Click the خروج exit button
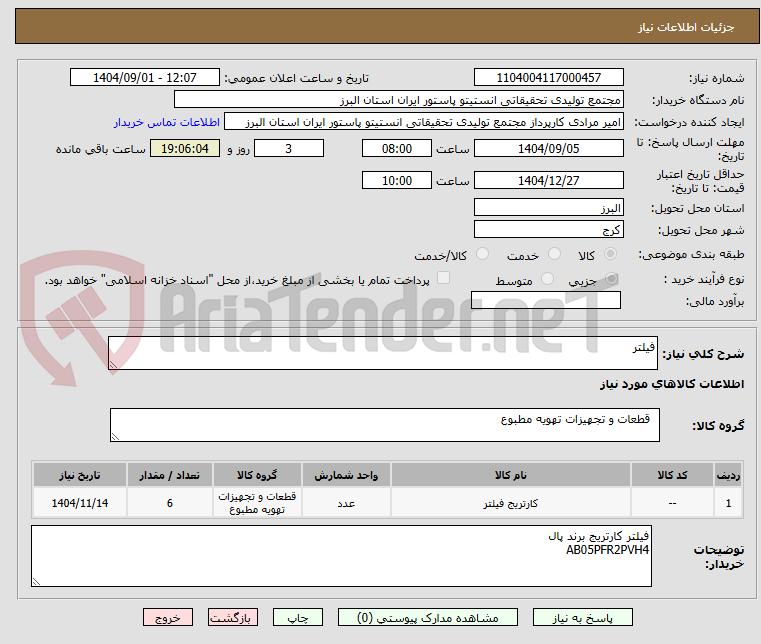The image size is (761, 644). point(167,617)
